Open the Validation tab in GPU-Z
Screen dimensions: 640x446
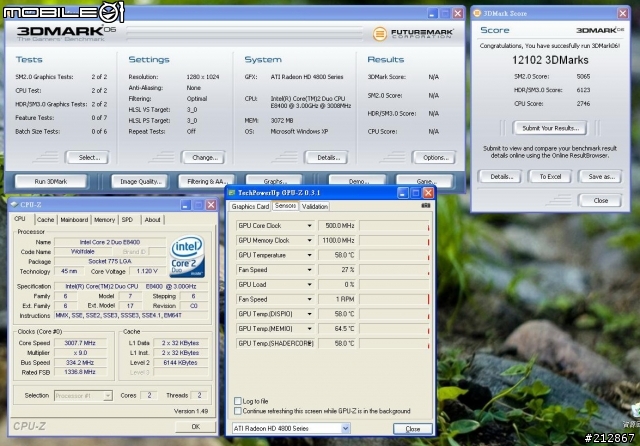point(315,206)
